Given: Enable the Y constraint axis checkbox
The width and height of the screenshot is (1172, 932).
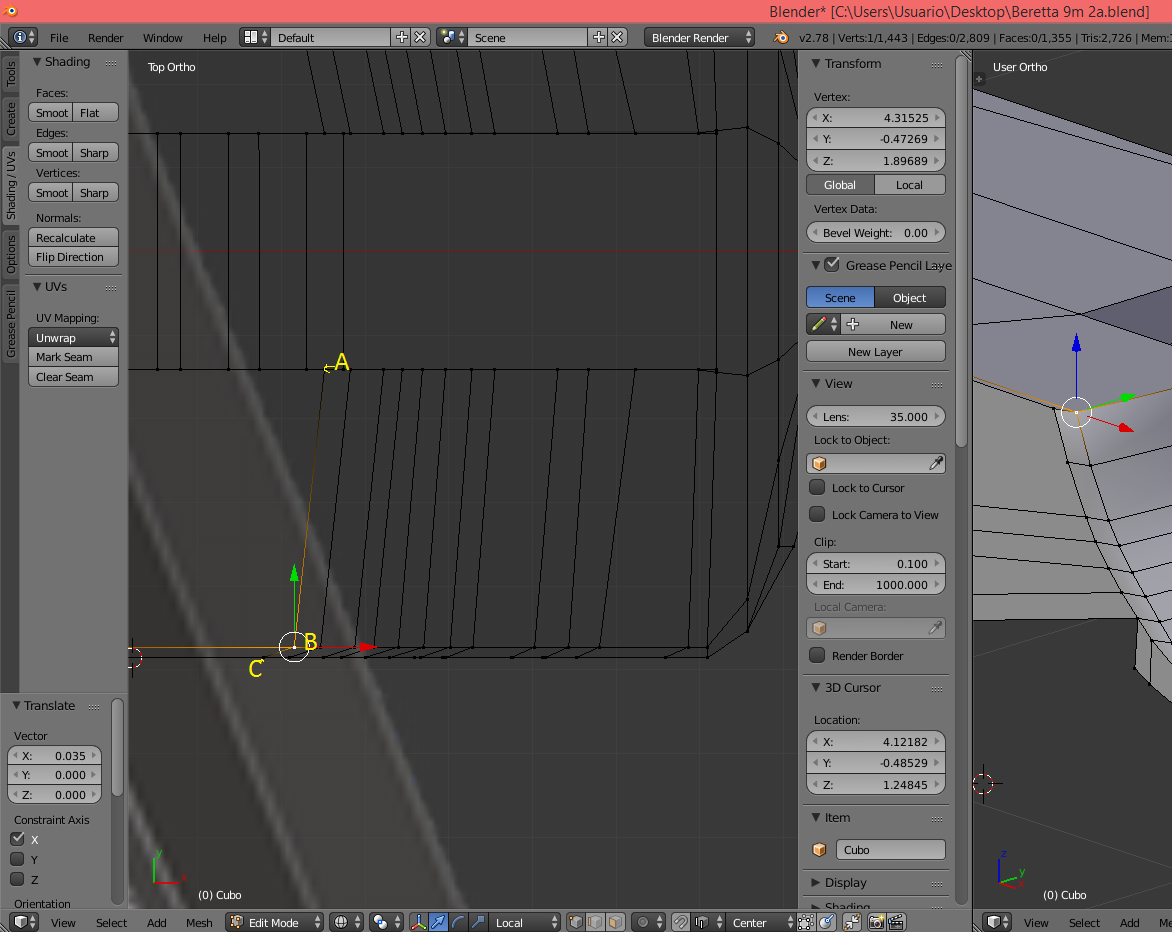Looking at the screenshot, I should point(17,859).
